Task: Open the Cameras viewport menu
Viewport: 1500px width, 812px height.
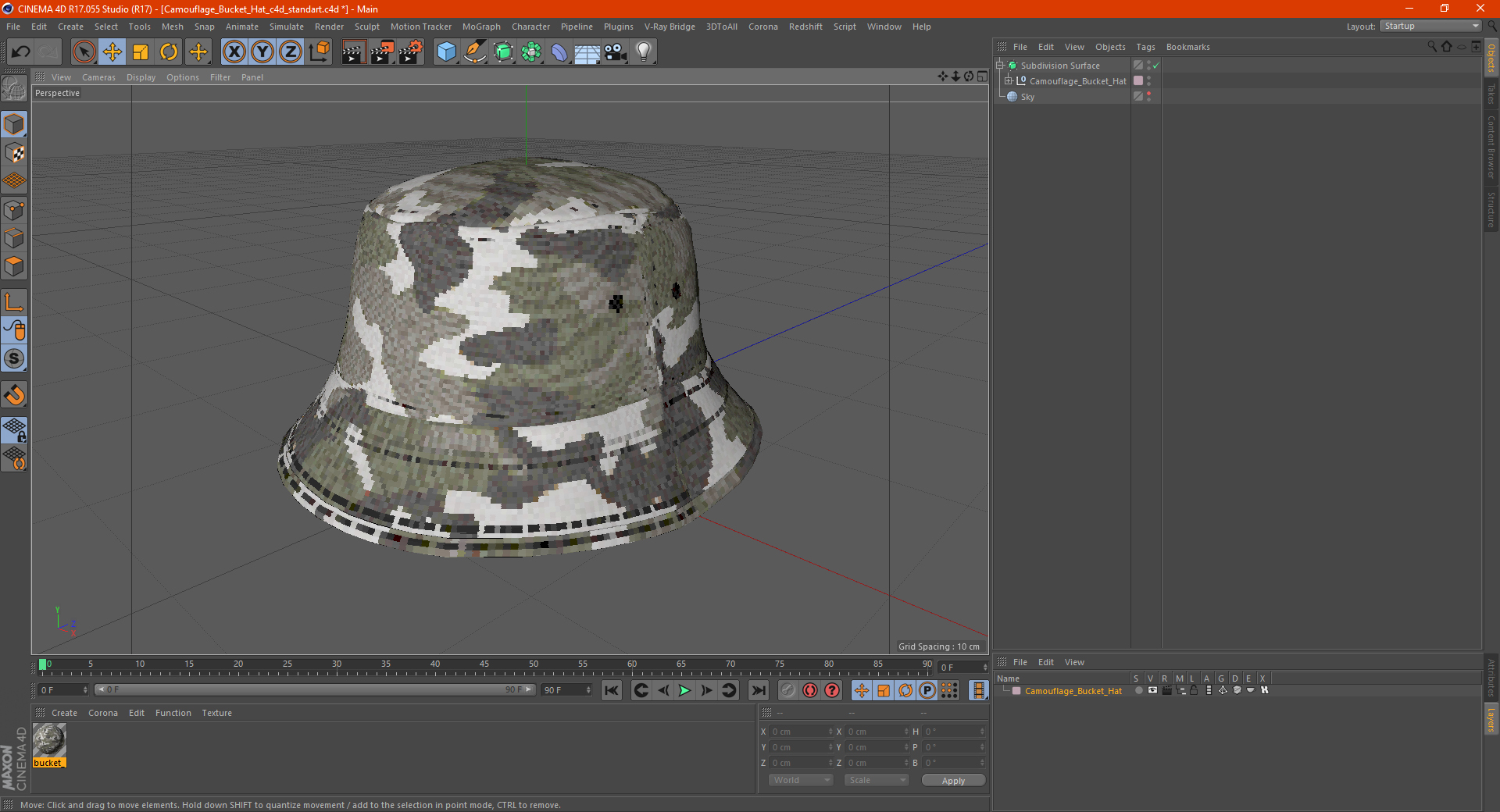Action: click(x=98, y=77)
